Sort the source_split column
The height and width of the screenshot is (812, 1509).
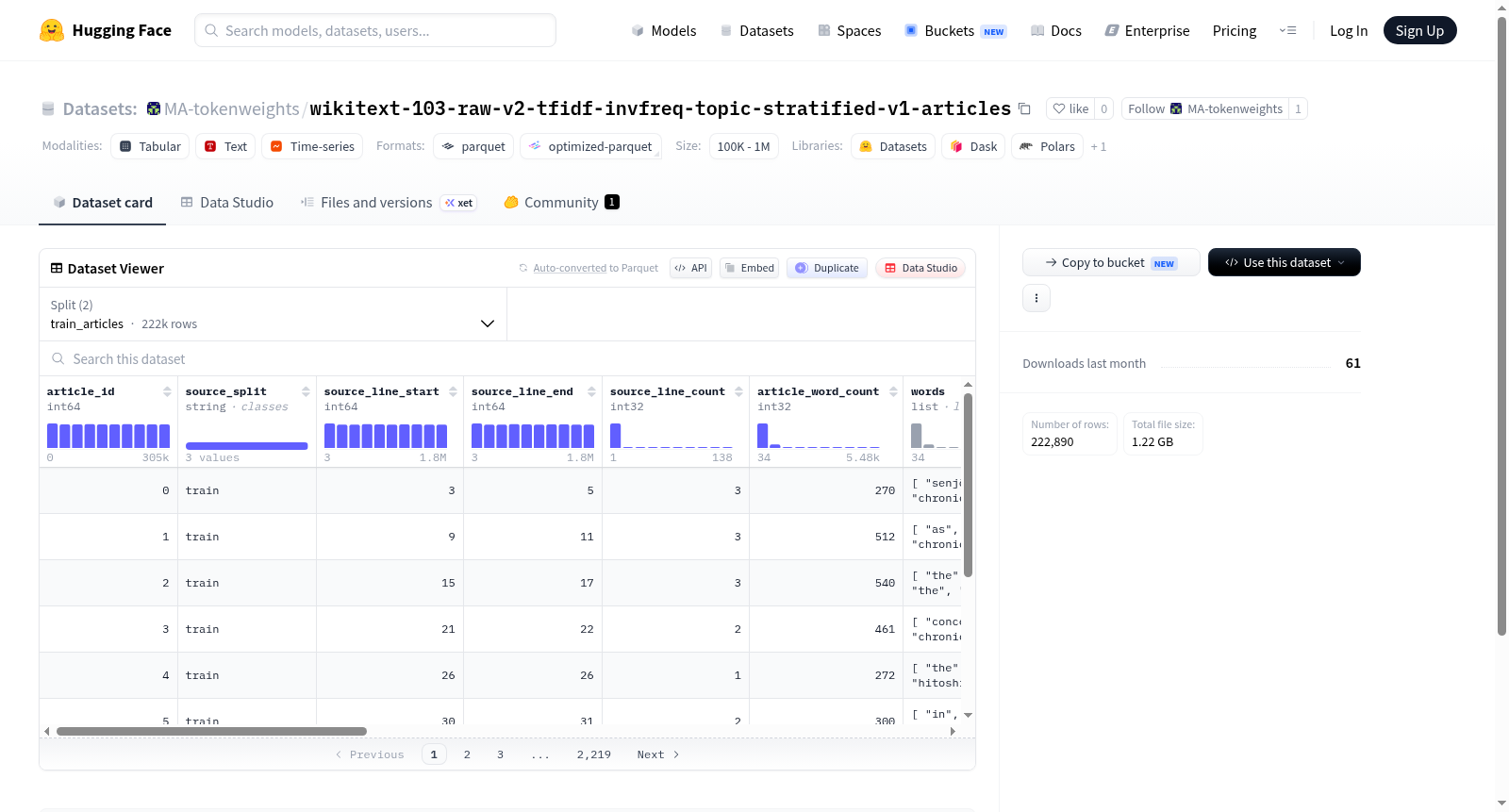(306, 391)
